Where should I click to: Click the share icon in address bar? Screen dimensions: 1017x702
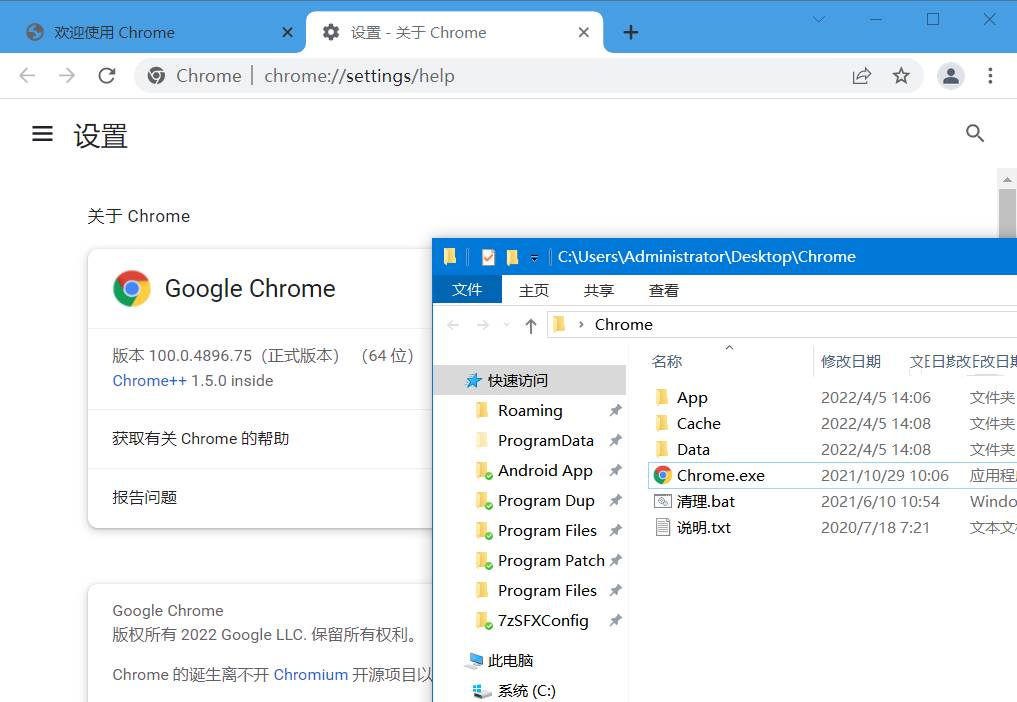click(862, 75)
